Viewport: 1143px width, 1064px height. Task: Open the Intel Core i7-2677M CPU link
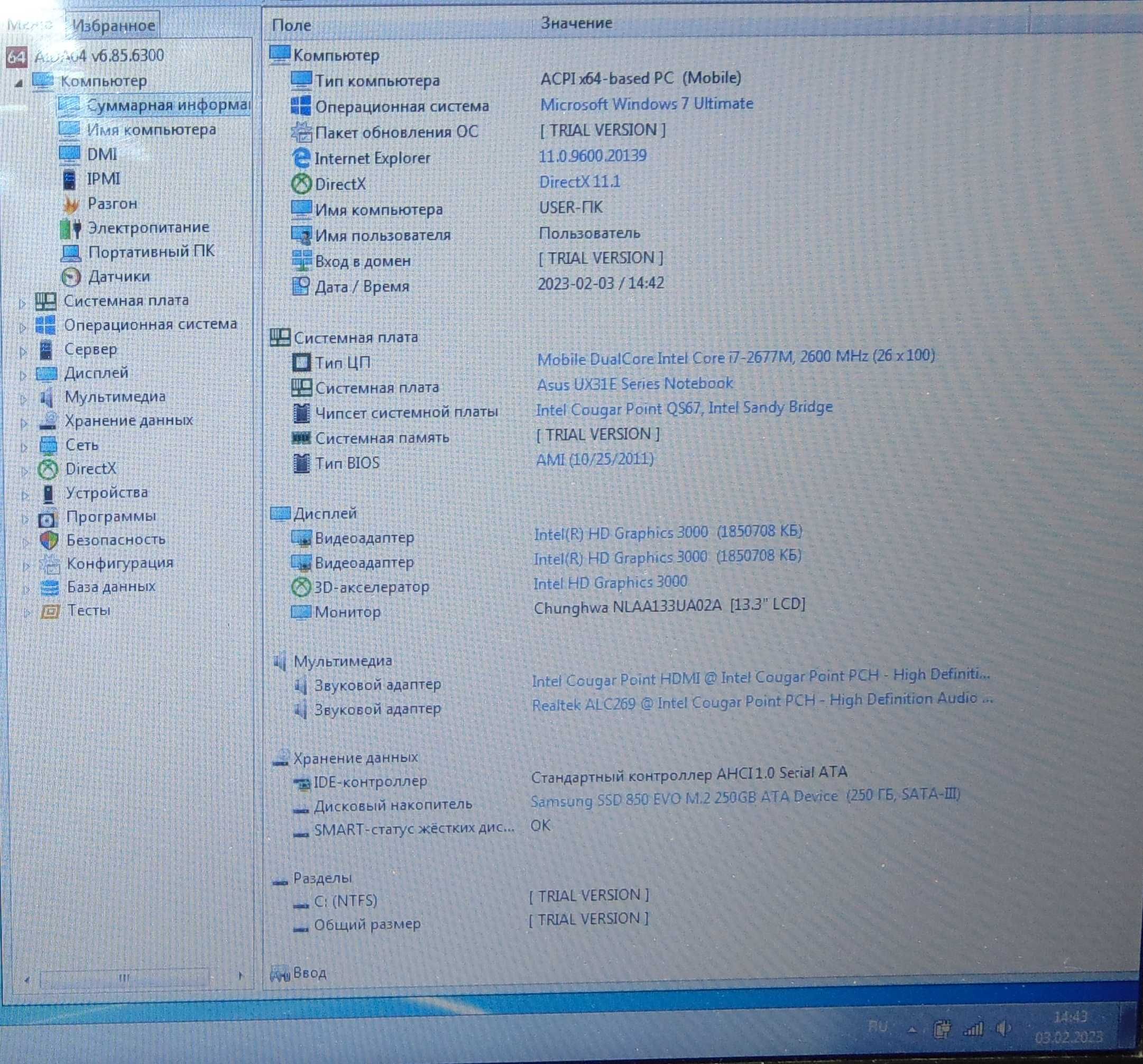[736, 356]
